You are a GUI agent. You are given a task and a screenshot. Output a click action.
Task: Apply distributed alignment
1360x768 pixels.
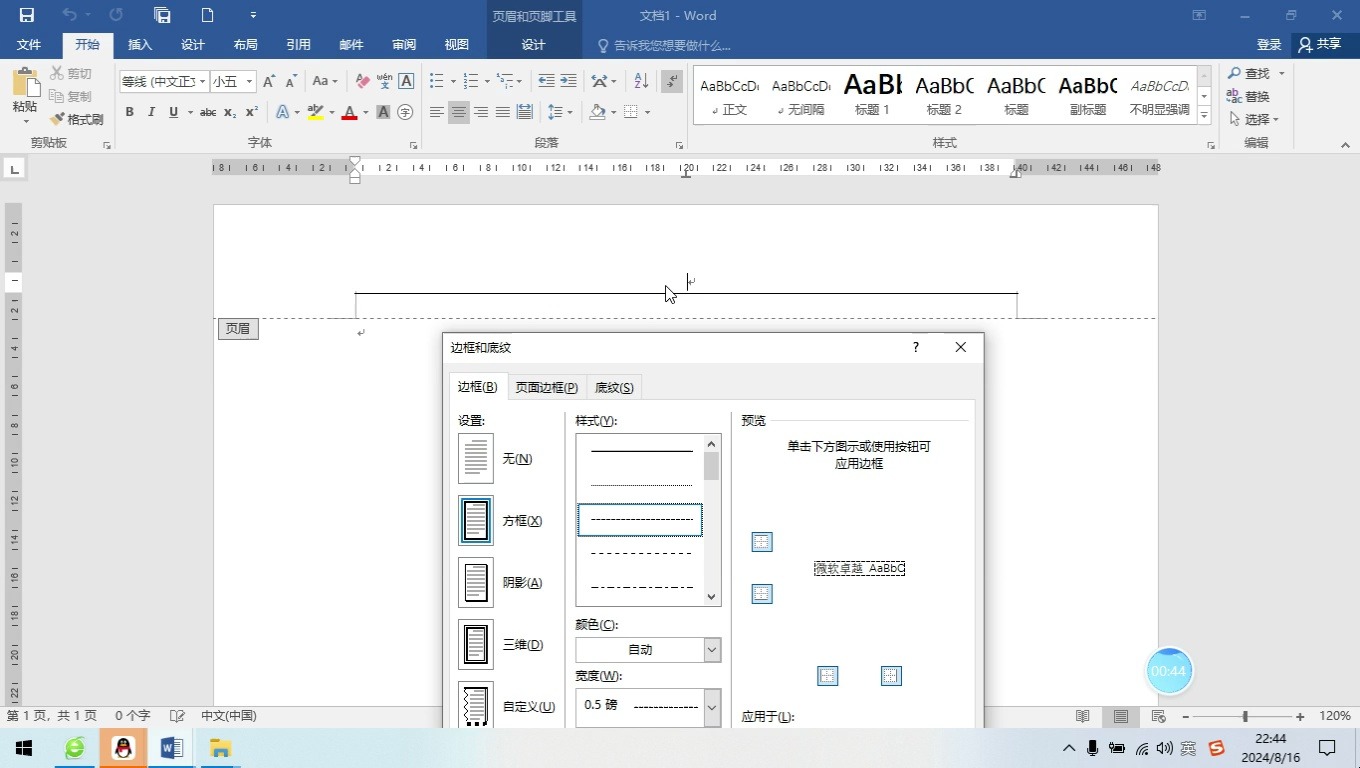[524, 112]
